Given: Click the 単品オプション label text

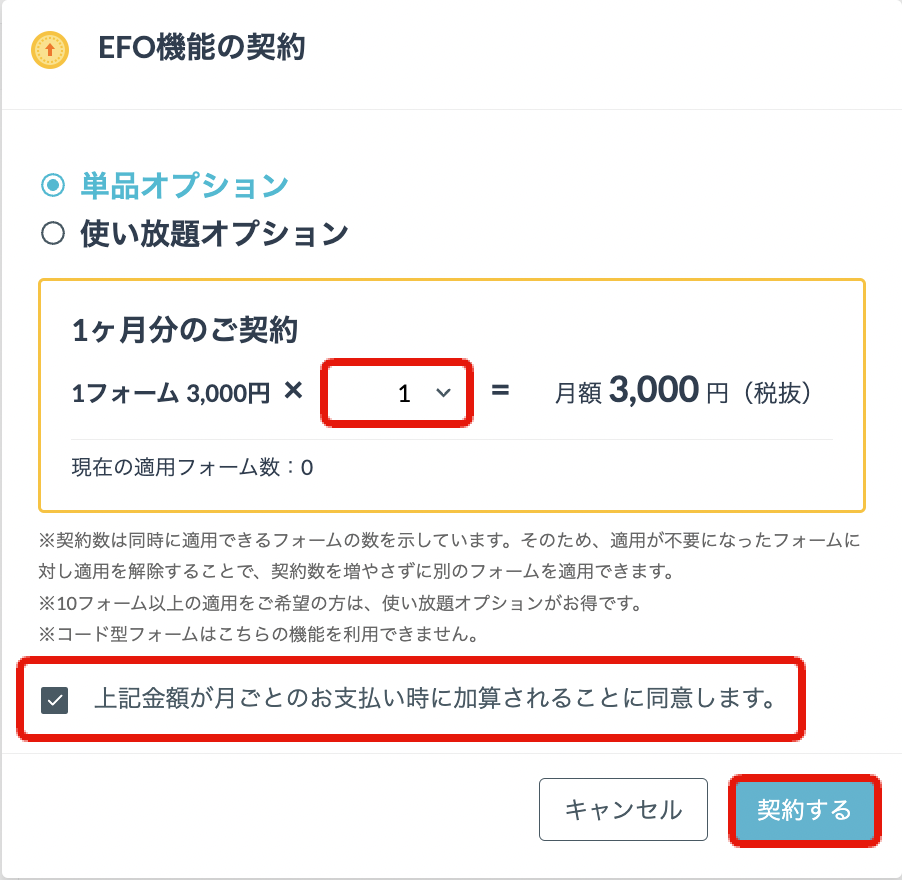Looking at the screenshot, I should point(185,185).
